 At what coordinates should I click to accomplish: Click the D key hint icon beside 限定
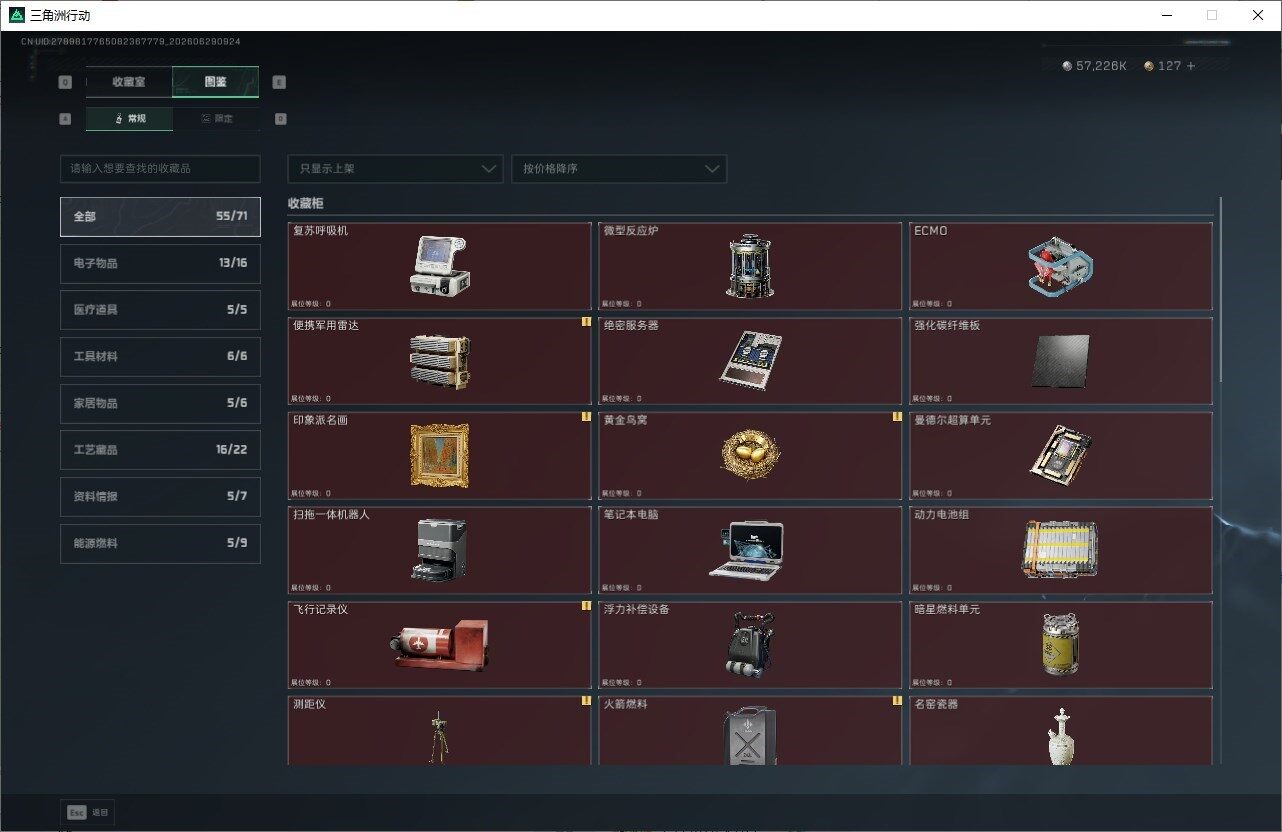[280, 118]
